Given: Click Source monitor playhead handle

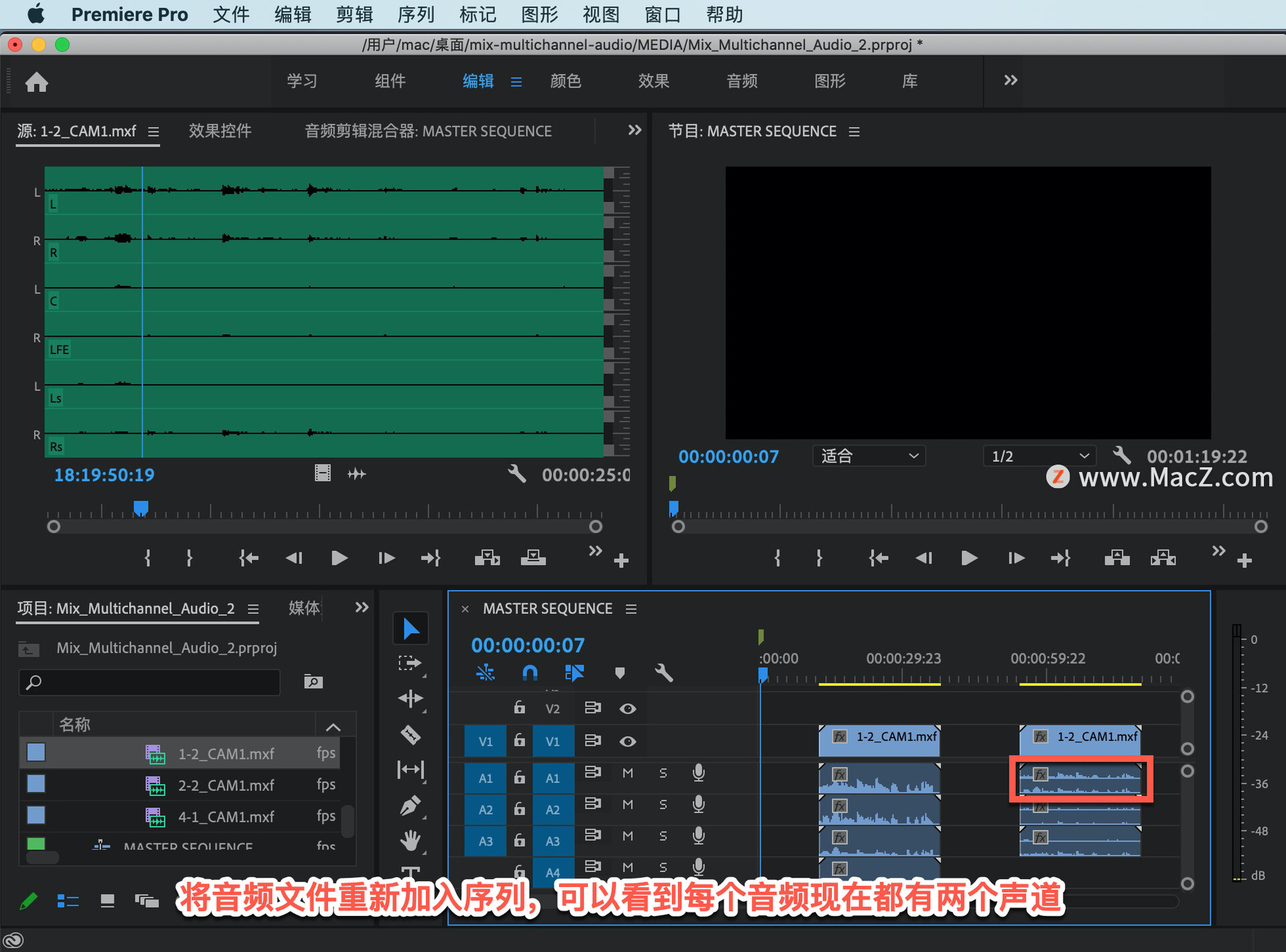Looking at the screenshot, I should 141,508.
